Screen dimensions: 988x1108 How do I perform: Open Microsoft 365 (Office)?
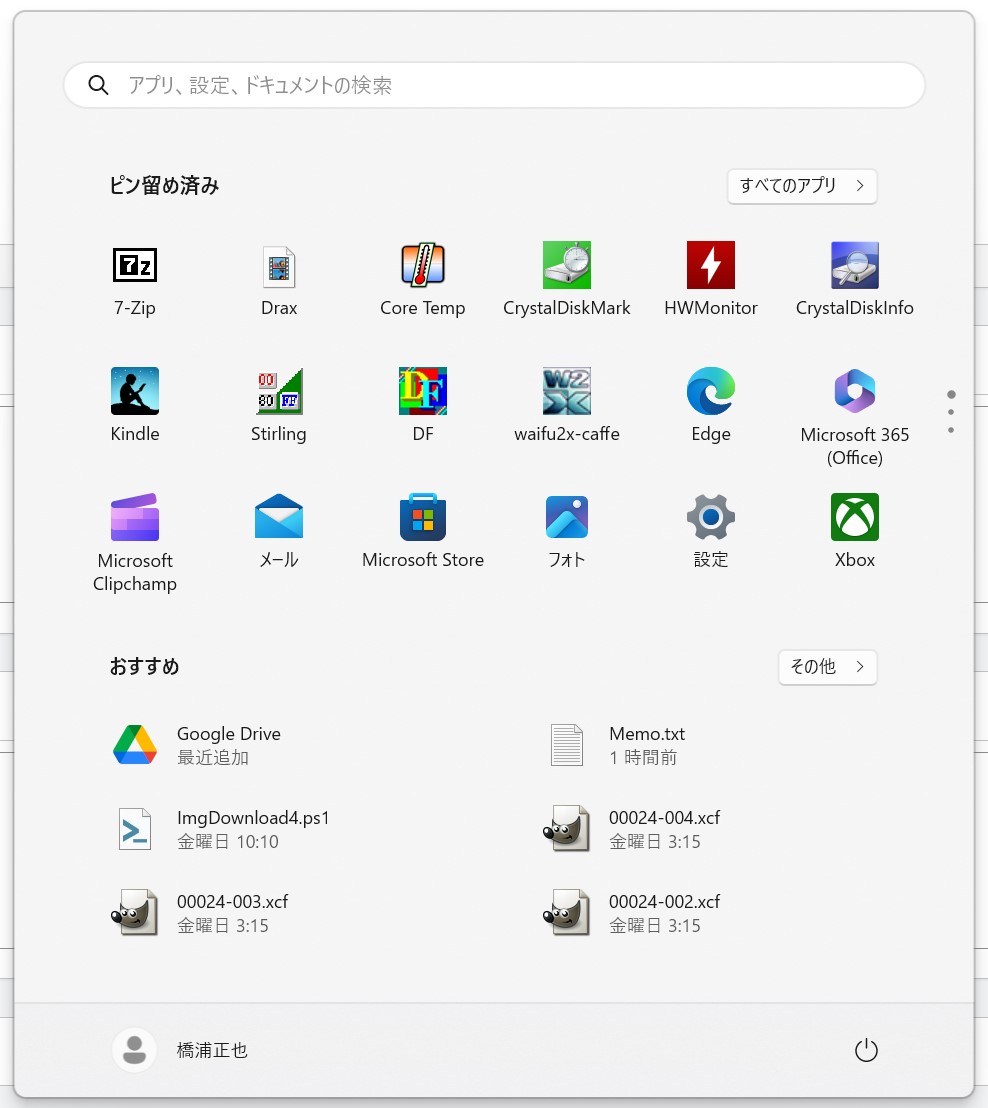[x=855, y=417]
